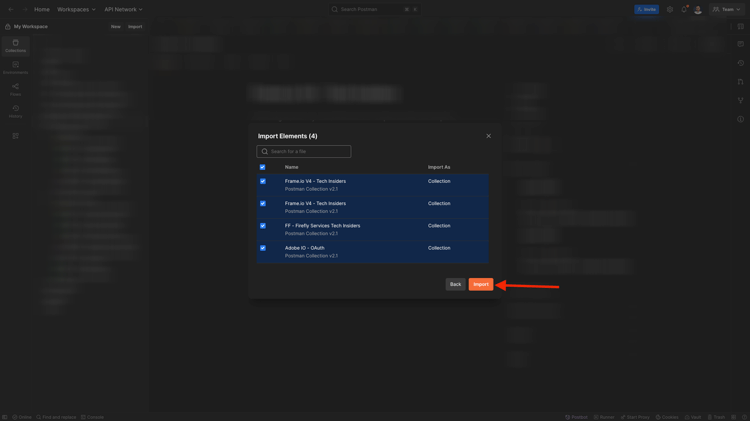This screenshot has height=421, width=750.
Task: Open Find and replace in status bar
Action: pos(56,417)
